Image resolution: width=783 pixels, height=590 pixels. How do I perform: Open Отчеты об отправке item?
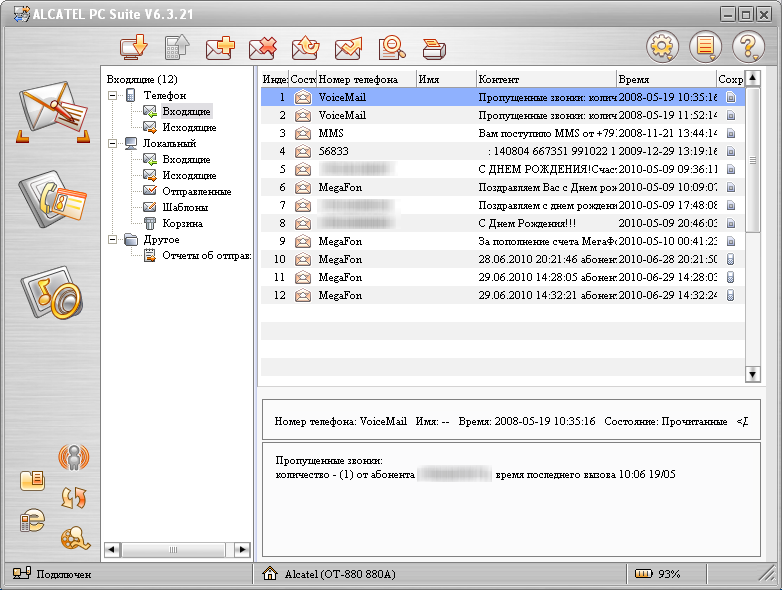[206, 255]
